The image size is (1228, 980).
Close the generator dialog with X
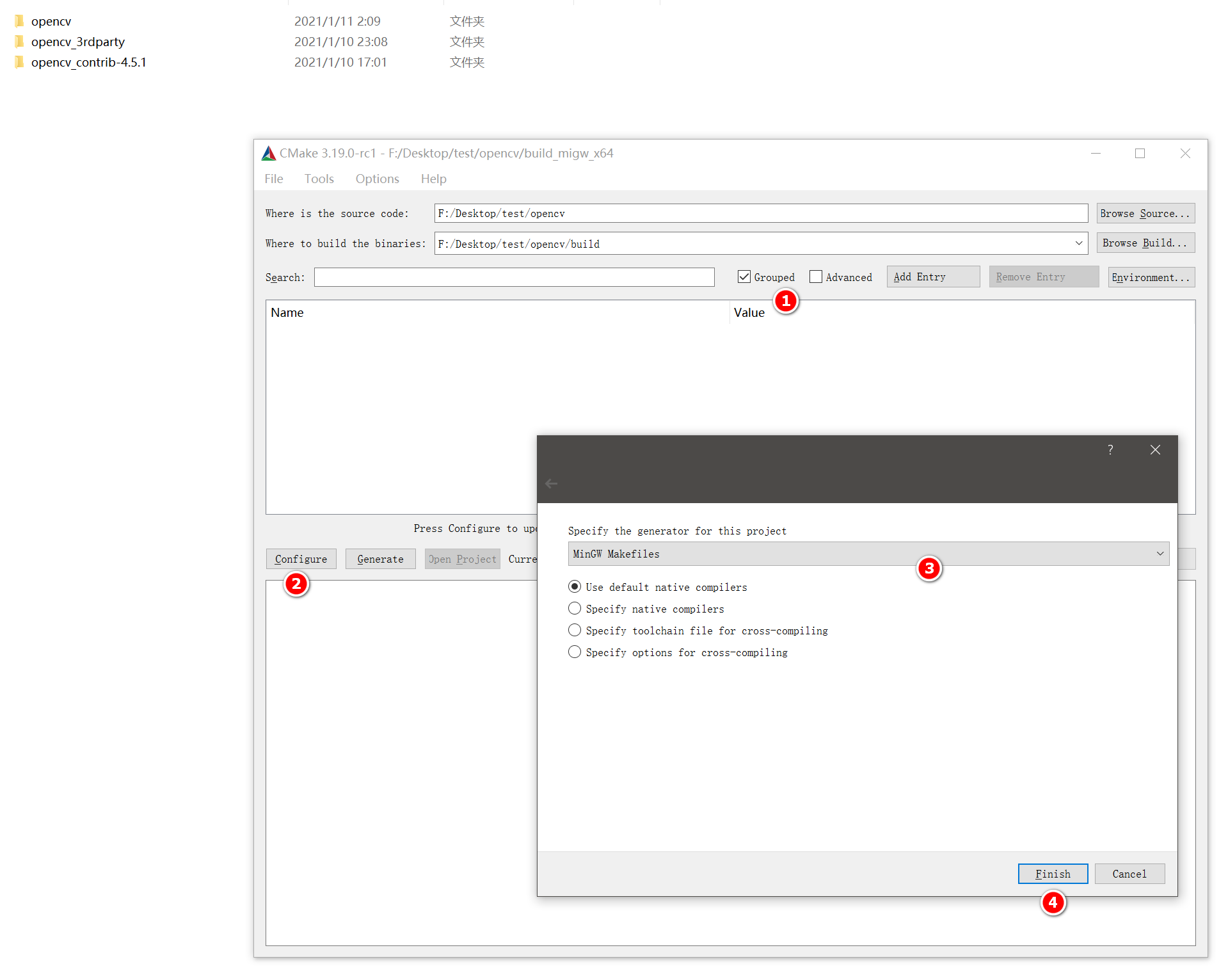(1155, 449)
